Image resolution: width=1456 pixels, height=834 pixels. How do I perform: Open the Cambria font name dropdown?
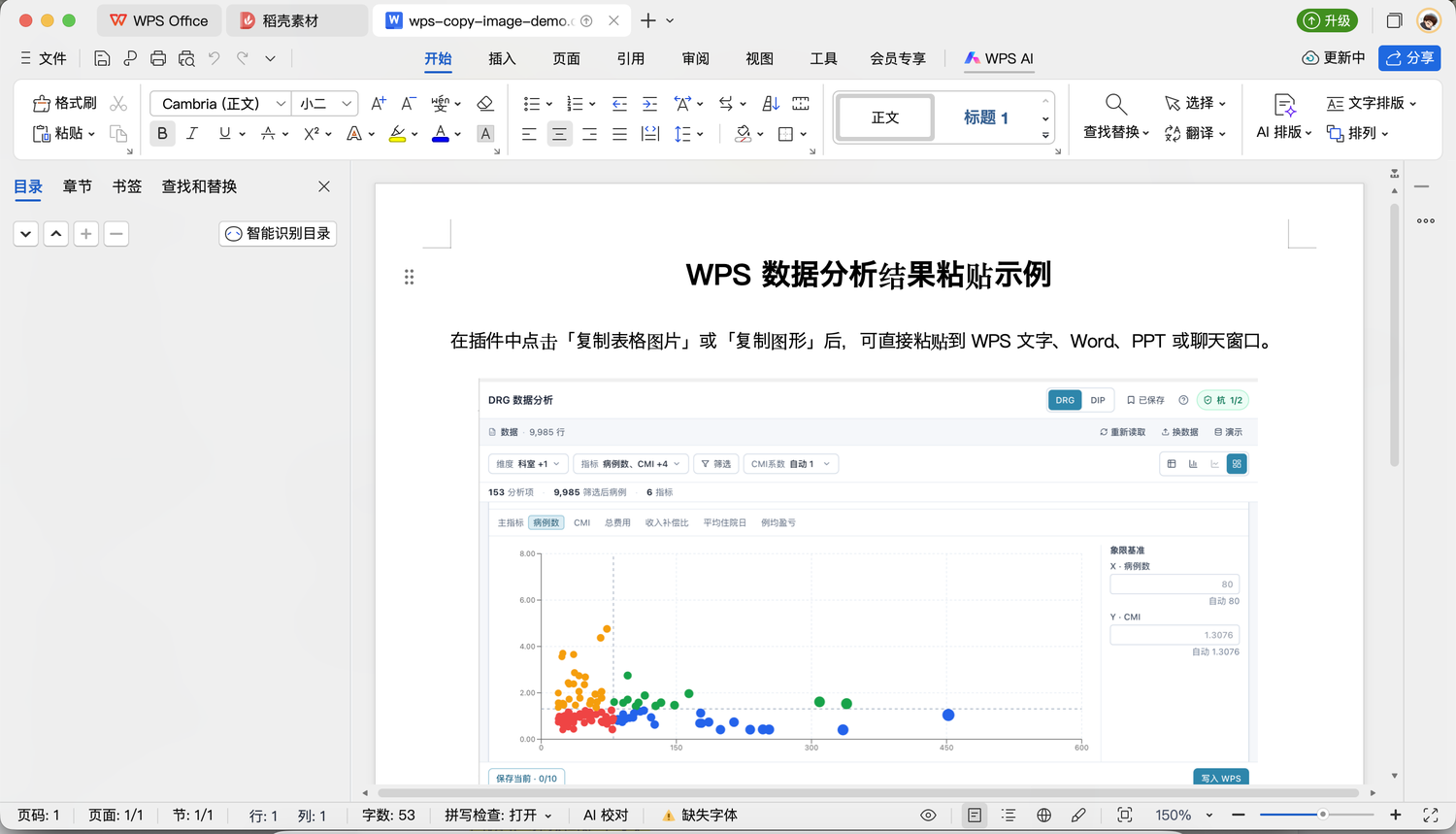281,103
